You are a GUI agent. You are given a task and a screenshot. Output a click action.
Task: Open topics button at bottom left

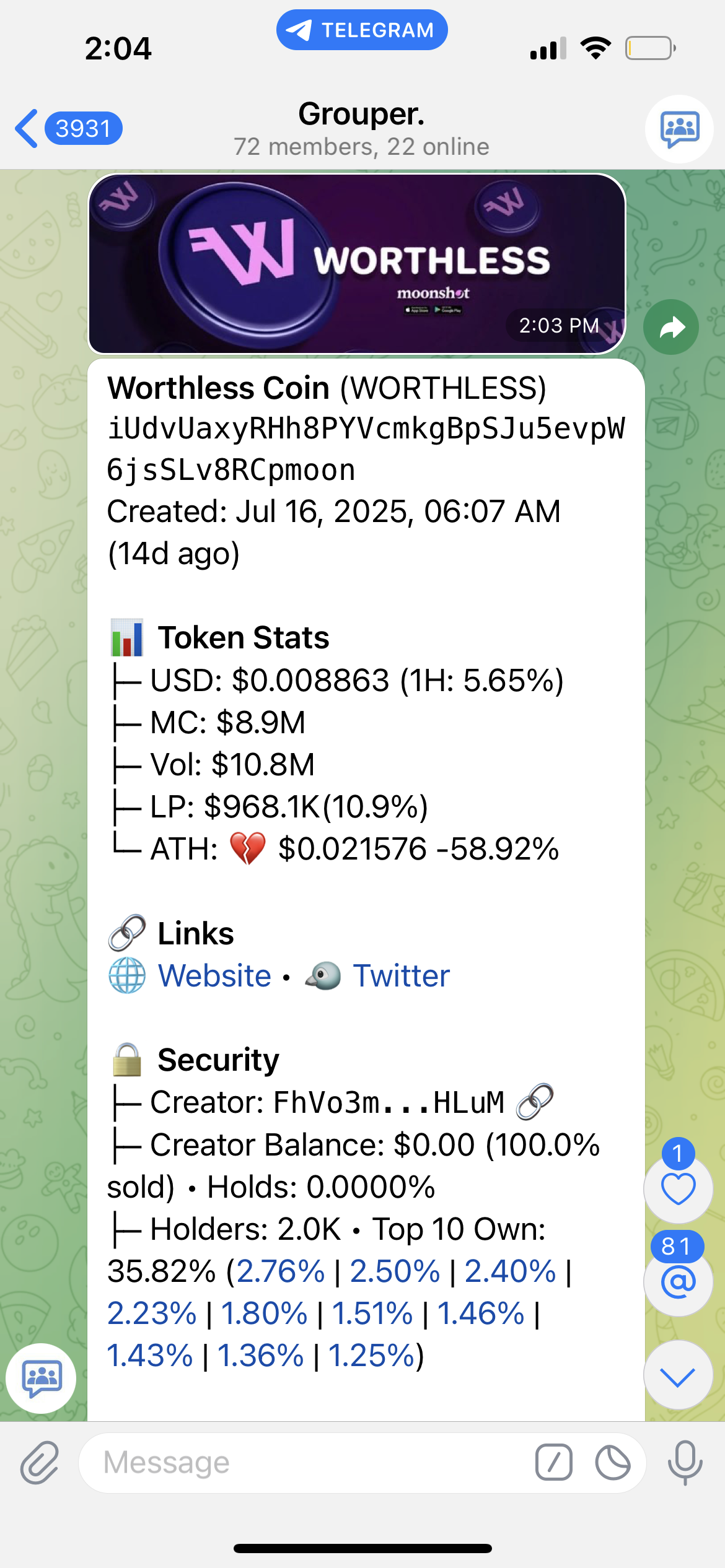pos(42,1379)
